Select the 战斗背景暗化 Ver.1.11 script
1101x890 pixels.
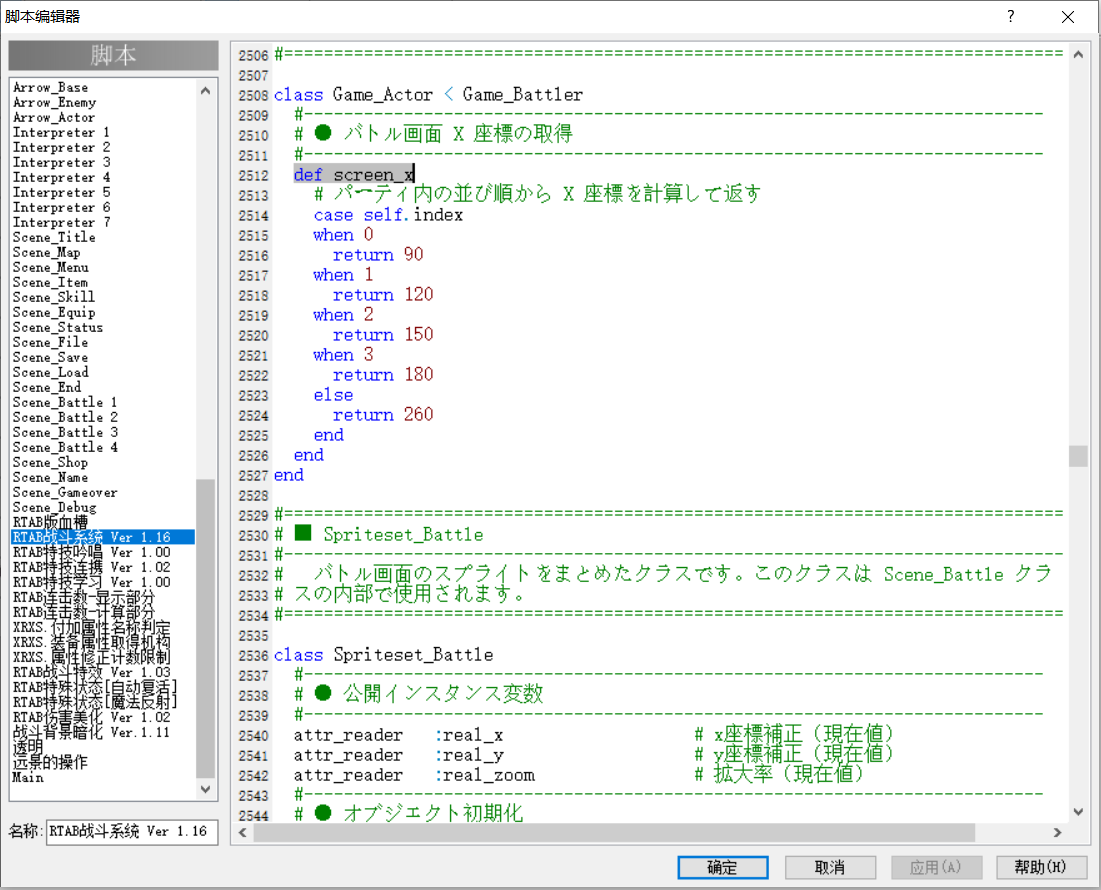click(103, 732)
